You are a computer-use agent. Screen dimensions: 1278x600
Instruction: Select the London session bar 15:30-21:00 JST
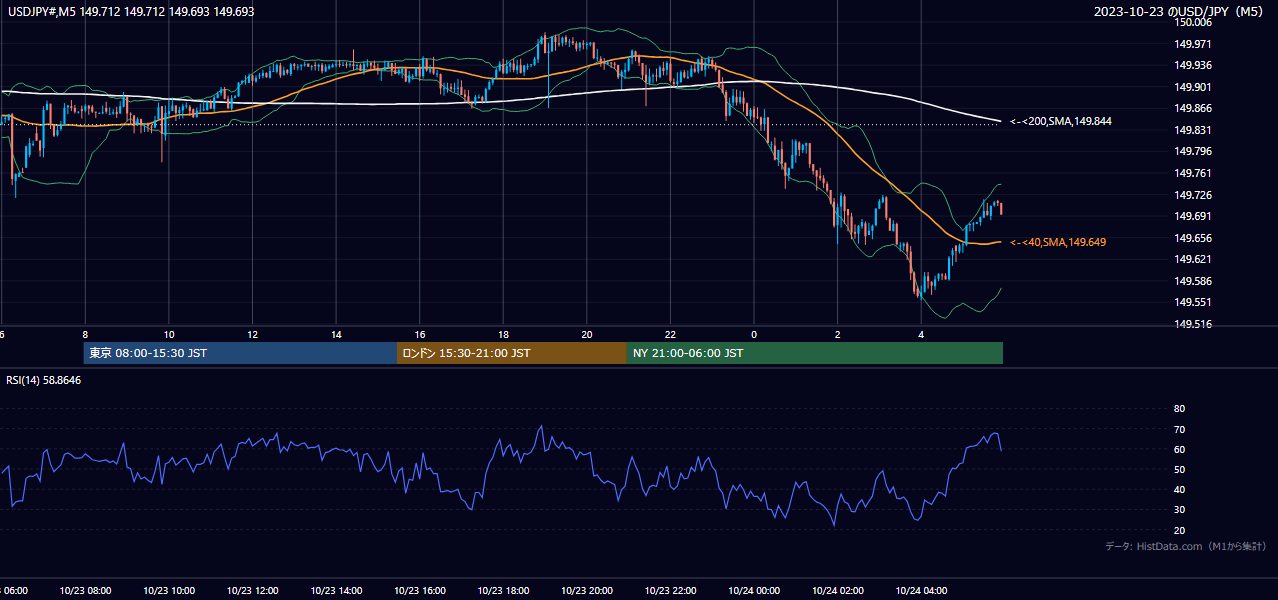coord(512,353)
